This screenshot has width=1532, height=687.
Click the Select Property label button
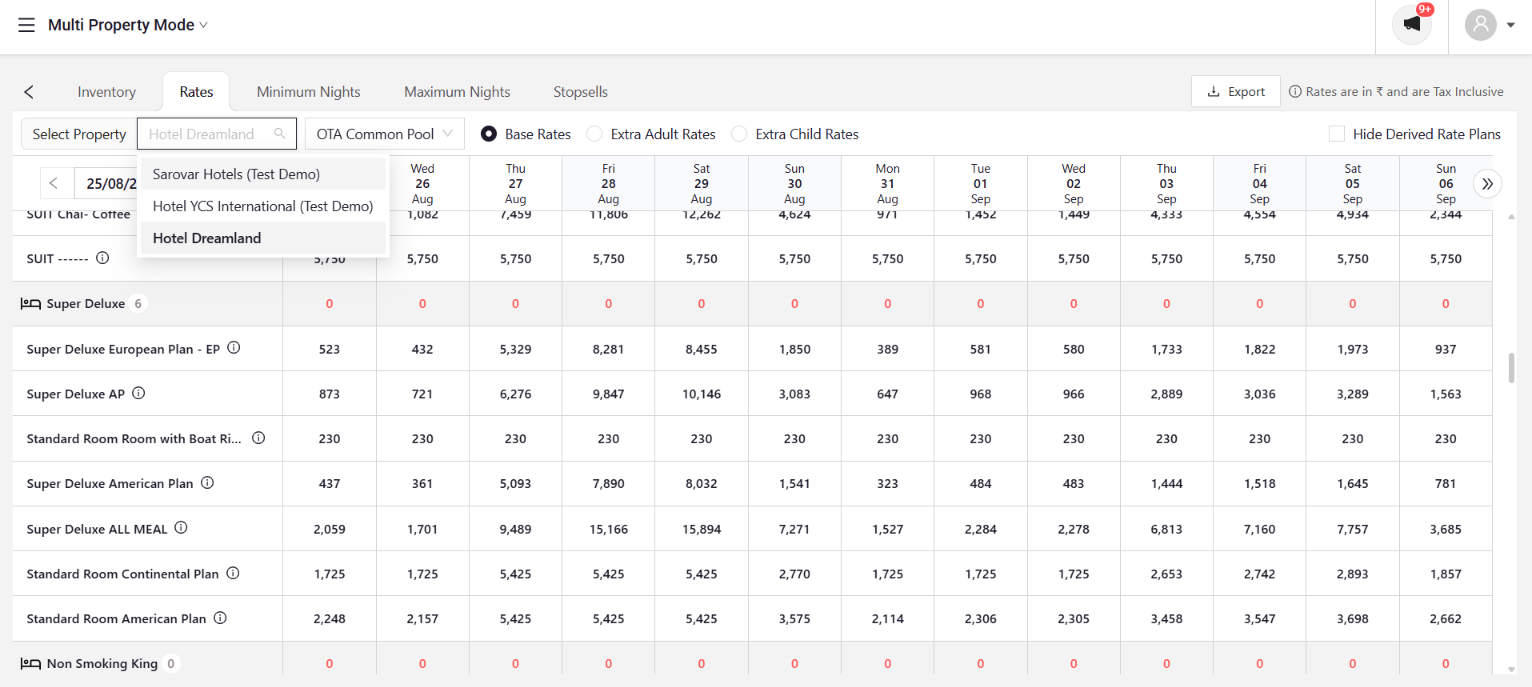pyautogui.click(x=79, y=134)
